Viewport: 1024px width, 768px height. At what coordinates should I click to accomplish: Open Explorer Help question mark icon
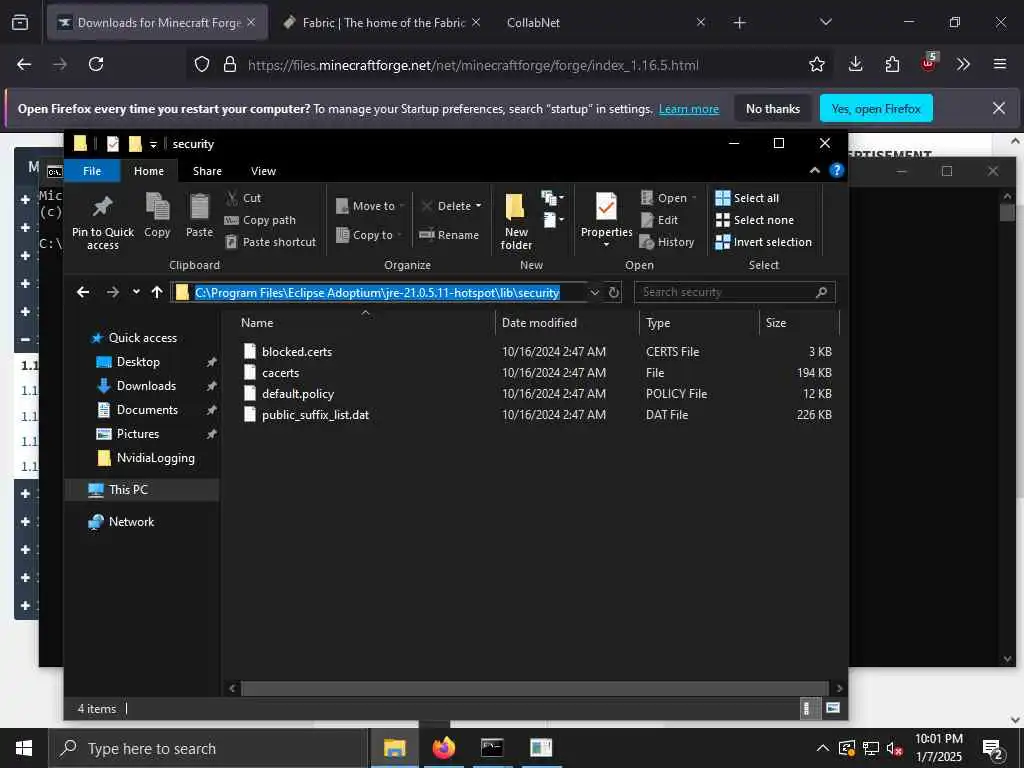click(837, 170)
